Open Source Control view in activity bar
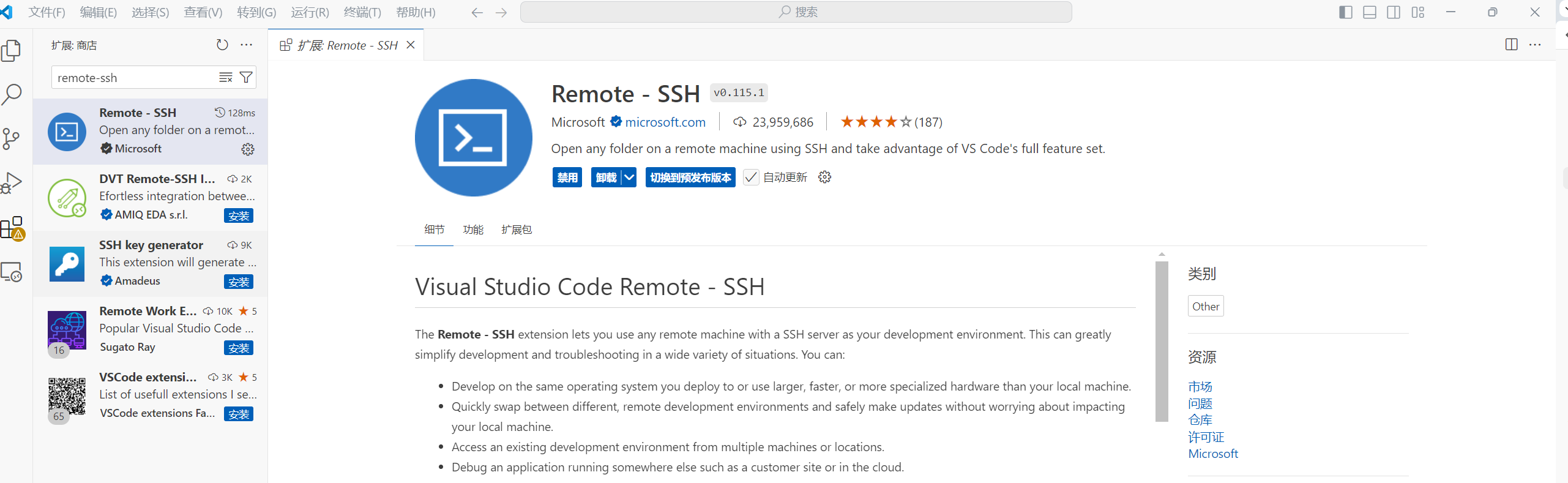This screenshot has width=1568, height=483. point(12,139)
